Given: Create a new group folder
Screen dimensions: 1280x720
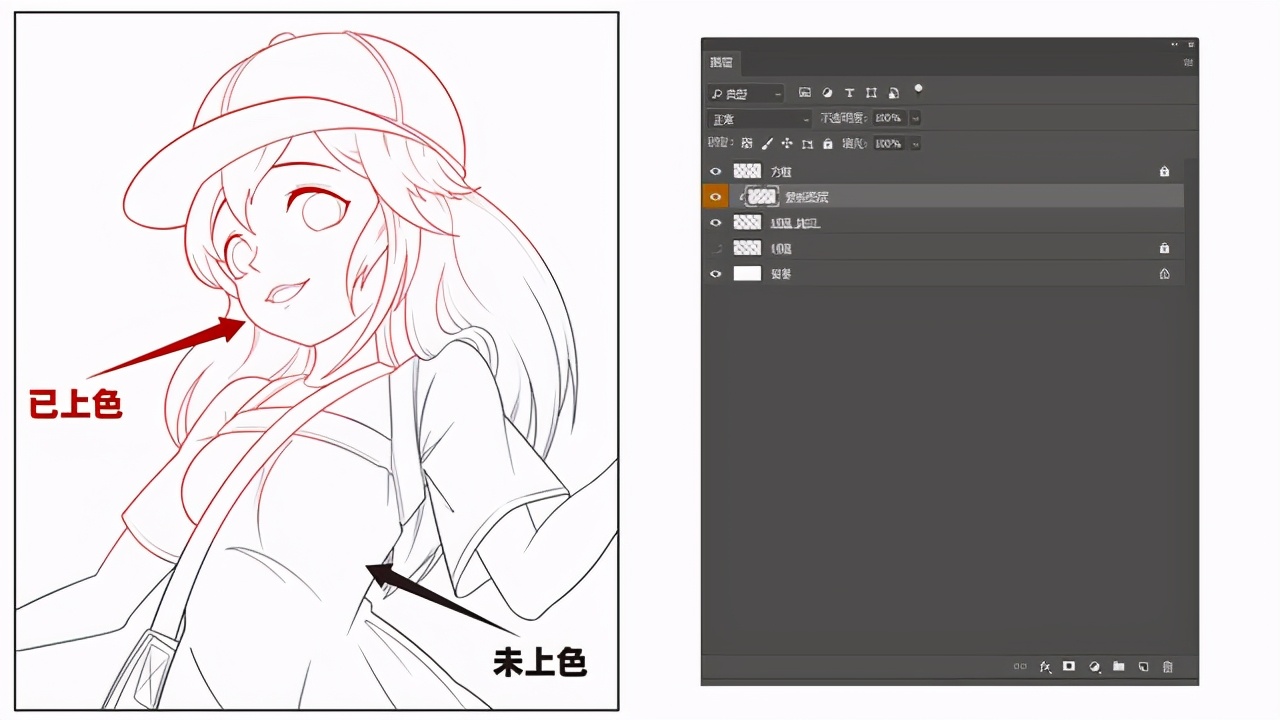Looking at the screenshot, I should click(1119, 666).
